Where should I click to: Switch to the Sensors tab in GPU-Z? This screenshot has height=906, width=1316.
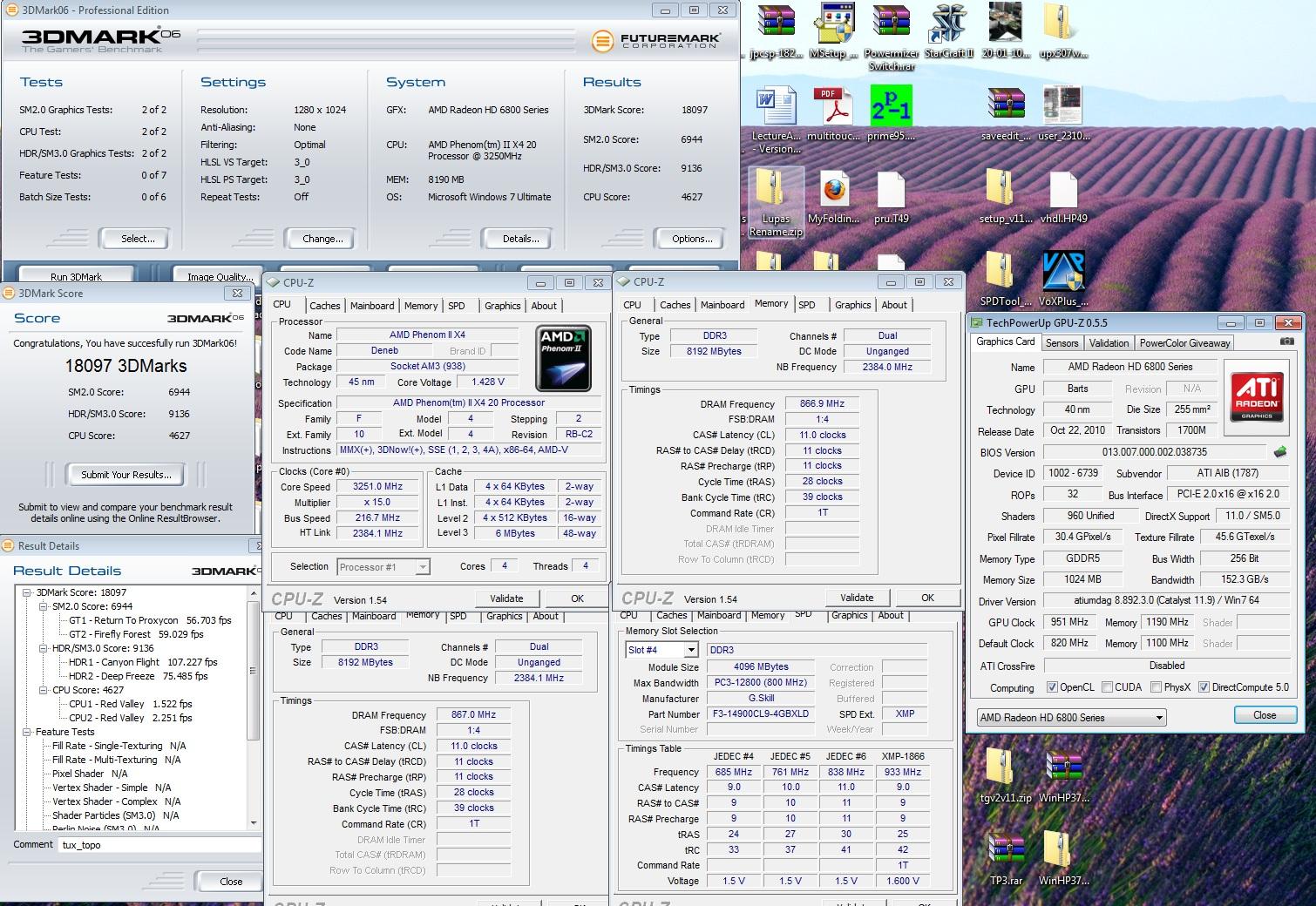(1062, 343)
